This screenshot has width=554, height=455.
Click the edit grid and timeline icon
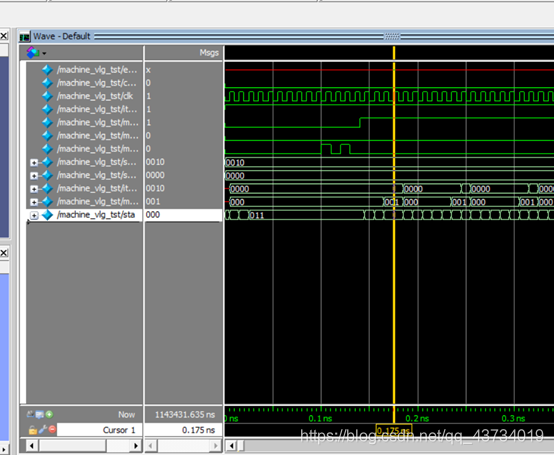coord(40,414)
